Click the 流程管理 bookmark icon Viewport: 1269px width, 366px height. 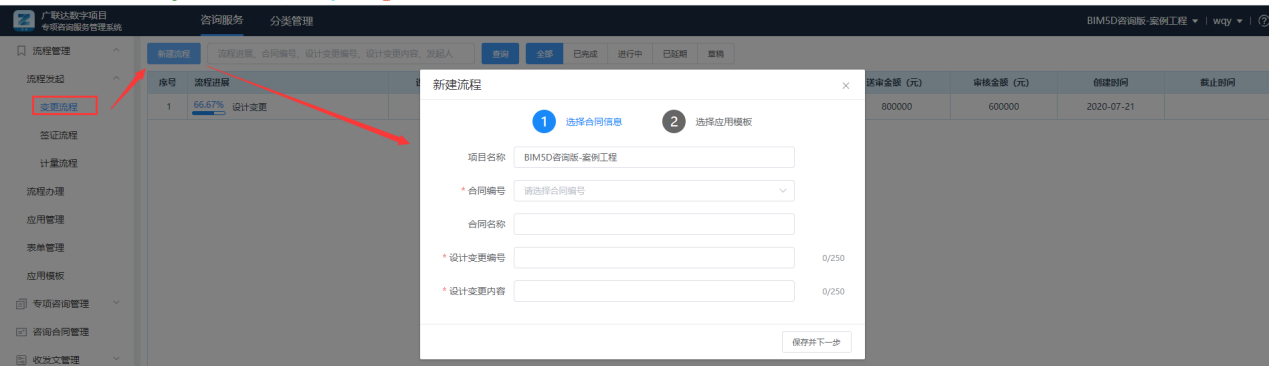coord(21,50)
